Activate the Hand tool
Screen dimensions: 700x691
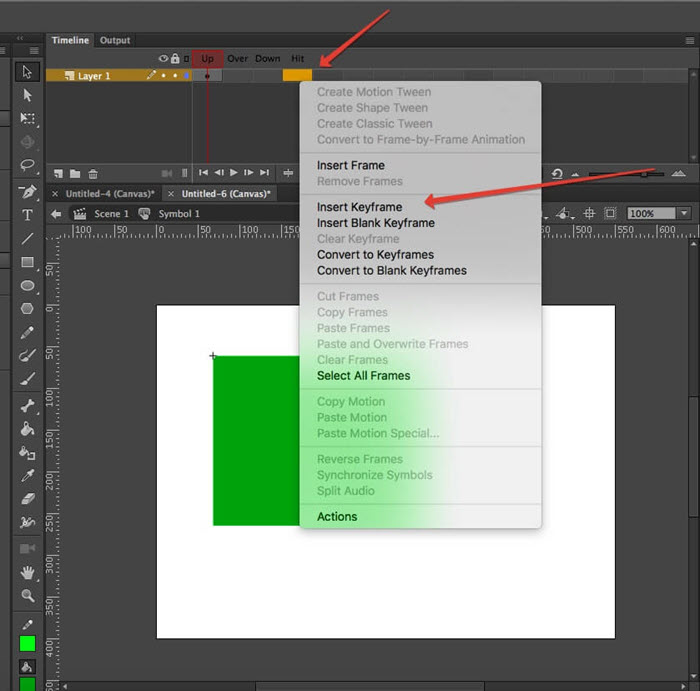coord(27,573)
